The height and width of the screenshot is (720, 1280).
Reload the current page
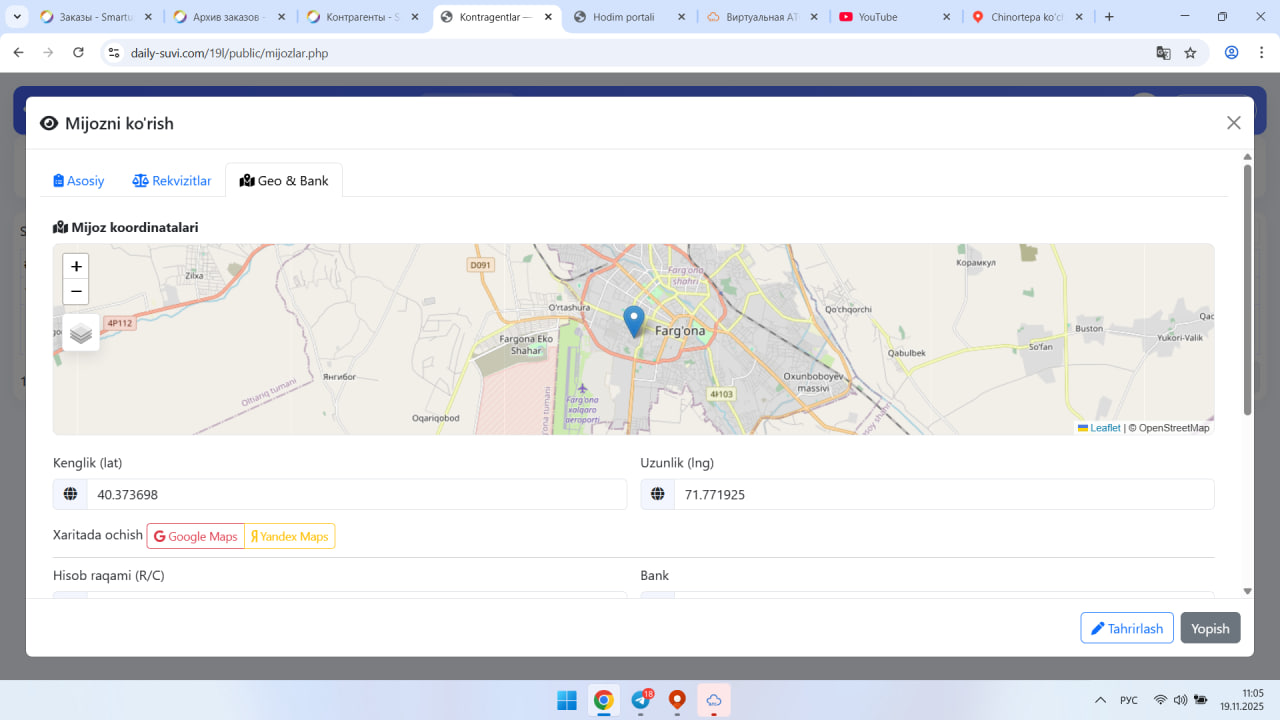click(x=78, y=53)
